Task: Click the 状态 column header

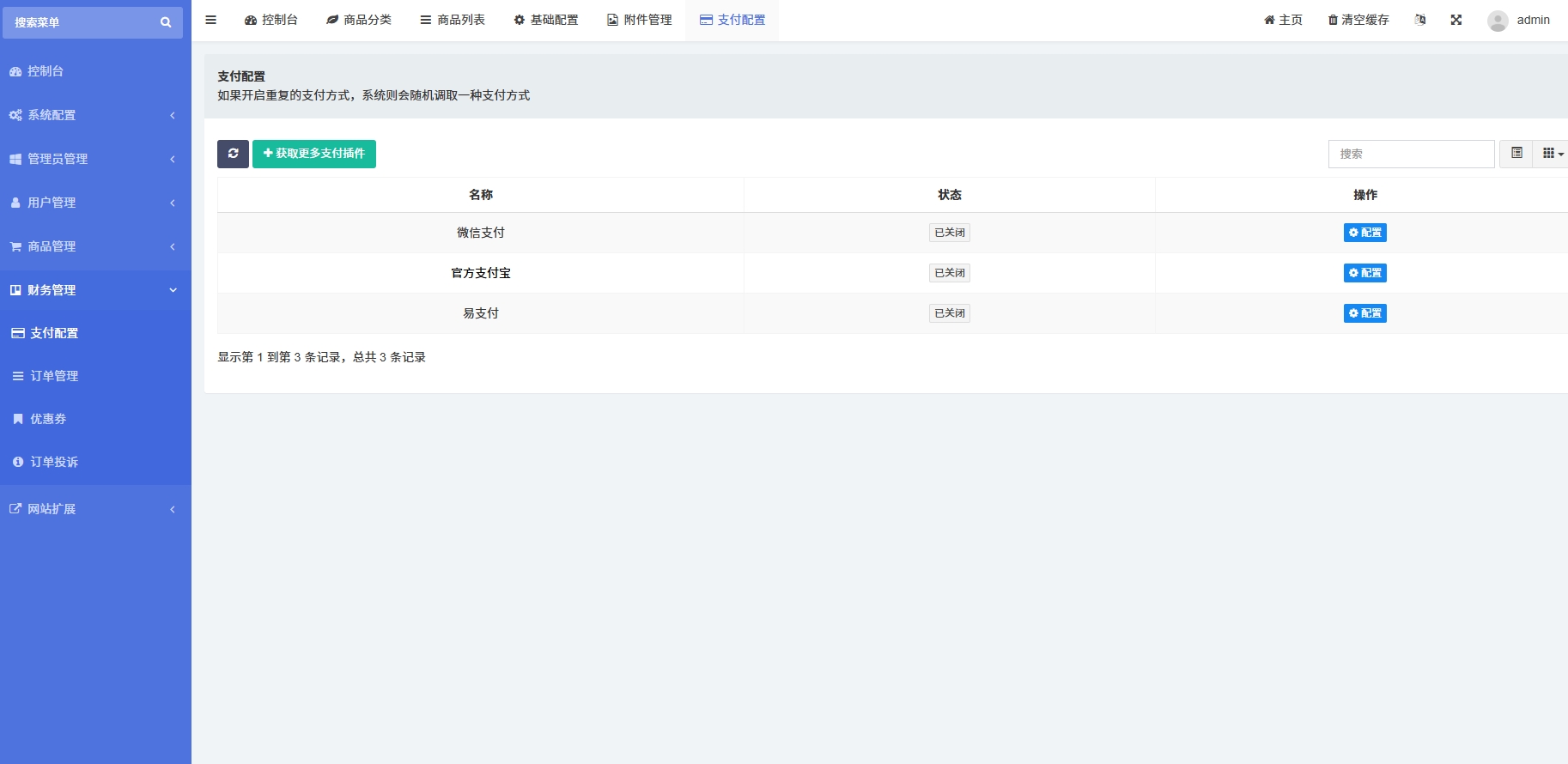Action: pyautogui.click(x=950, y=195)
